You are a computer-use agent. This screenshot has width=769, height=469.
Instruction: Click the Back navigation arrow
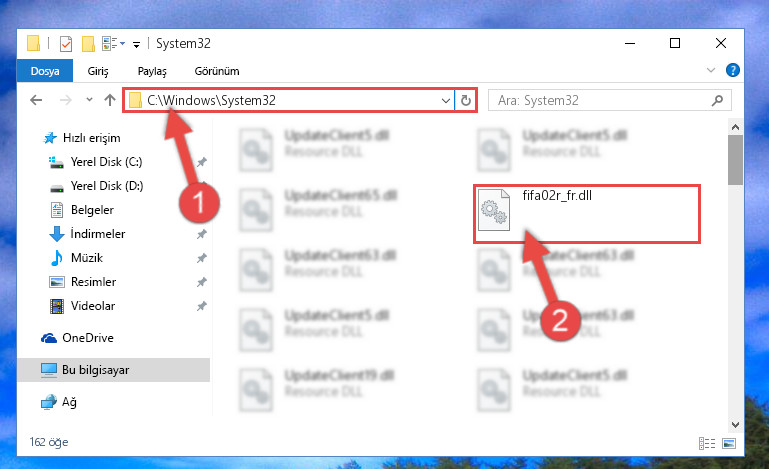[x=36, y=100]
